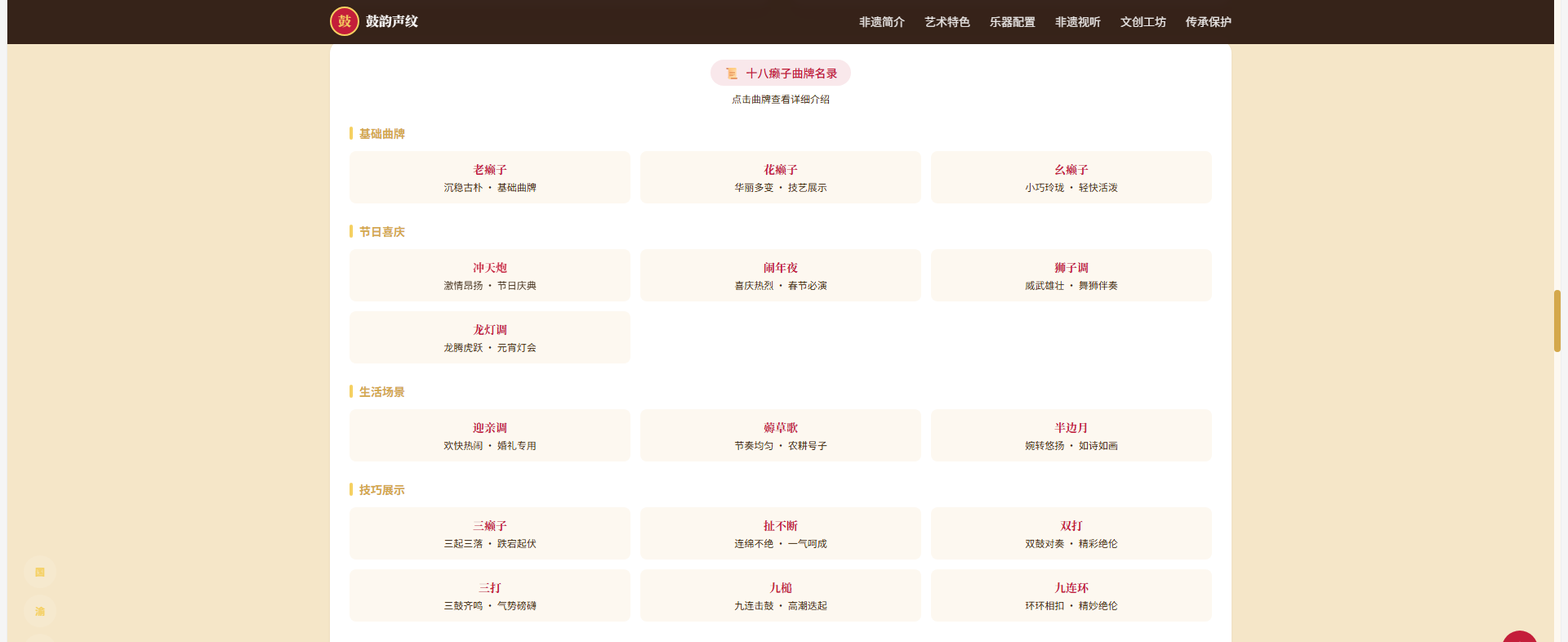Open the 老癞子 tune card
Image resolution: width=1568 pixels, height=642 pixels.
click(490, 177)
